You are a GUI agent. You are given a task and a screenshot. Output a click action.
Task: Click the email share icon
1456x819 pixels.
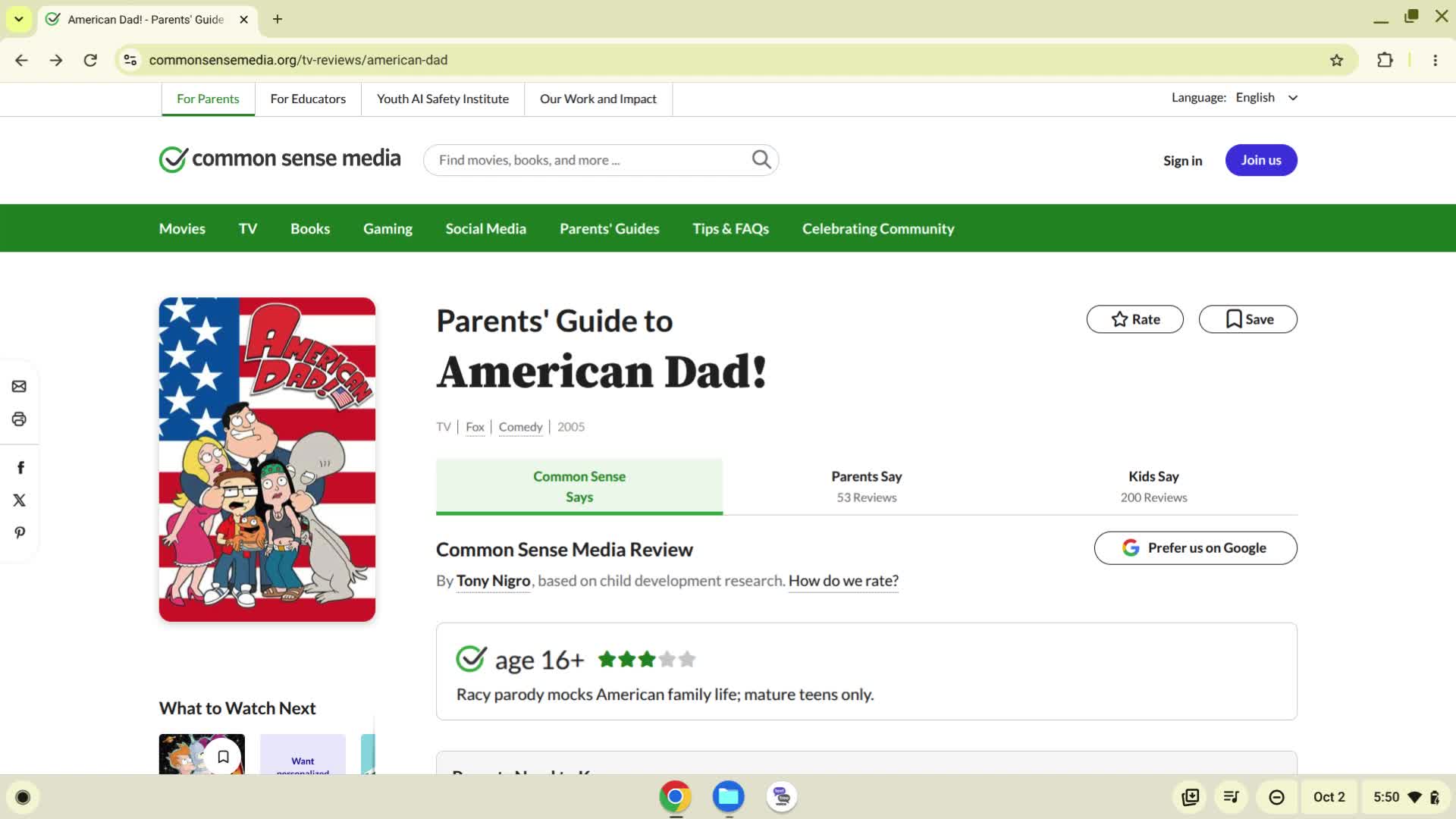click(x=19, y=387)
